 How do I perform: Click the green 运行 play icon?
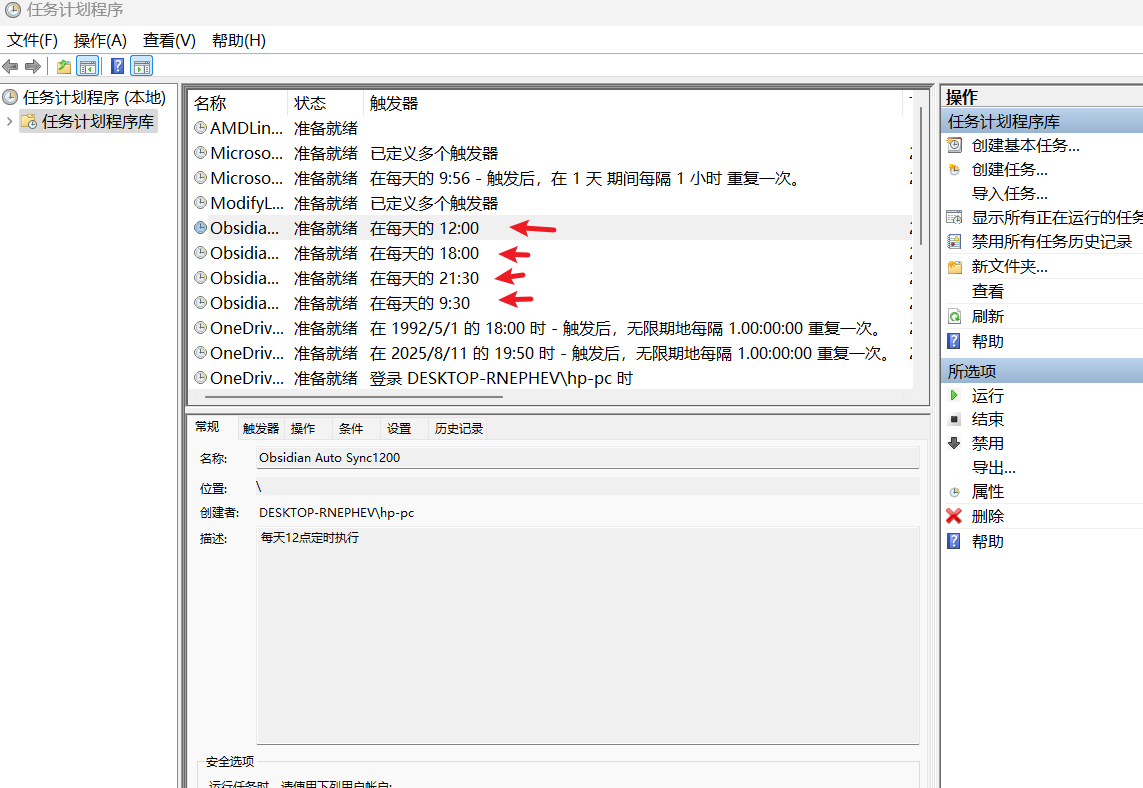point(954,395)
